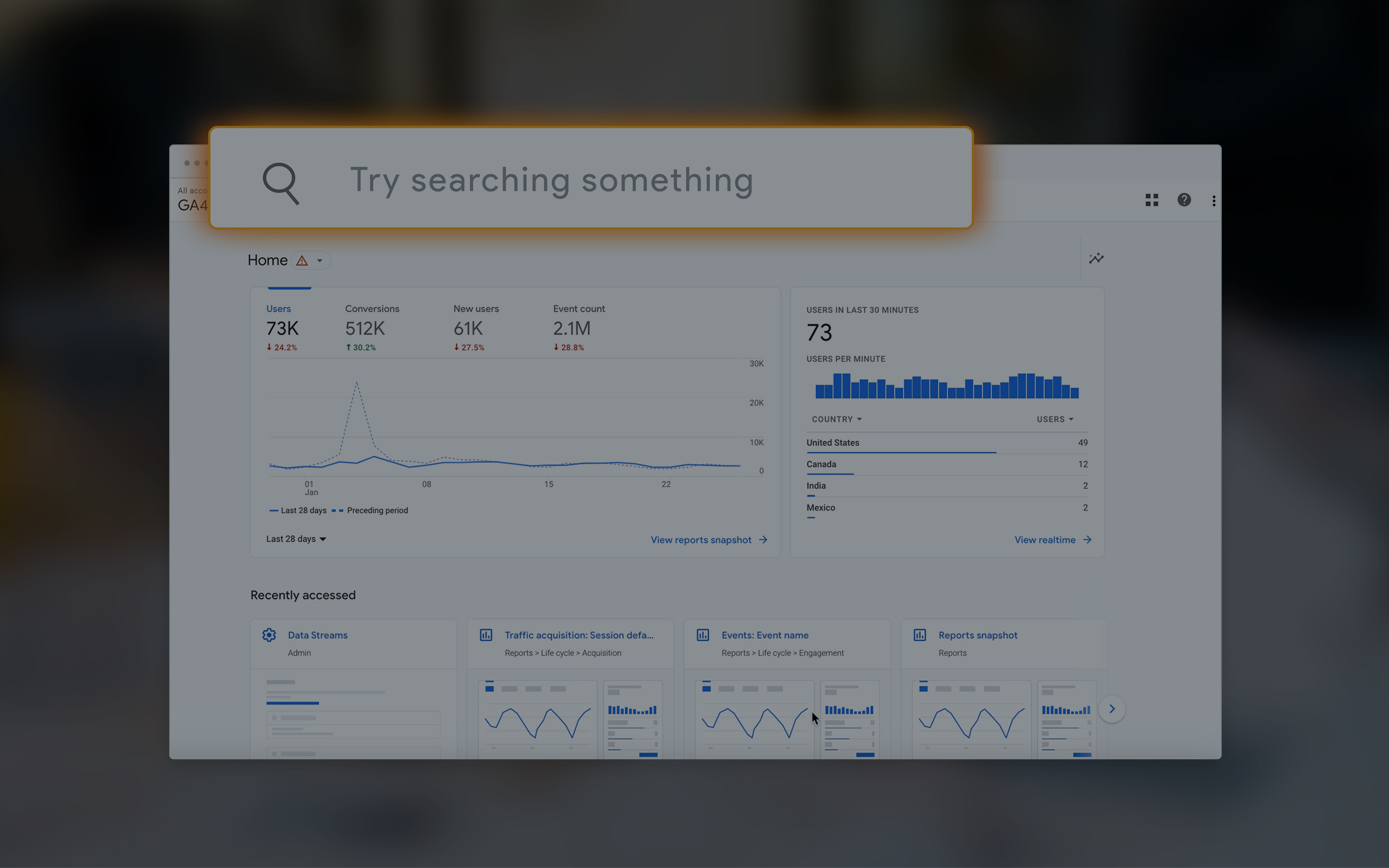This screenshot has width=1389, height=868.
Task: Open the three-dot more options menu
Action: (x=1213, y=200)
